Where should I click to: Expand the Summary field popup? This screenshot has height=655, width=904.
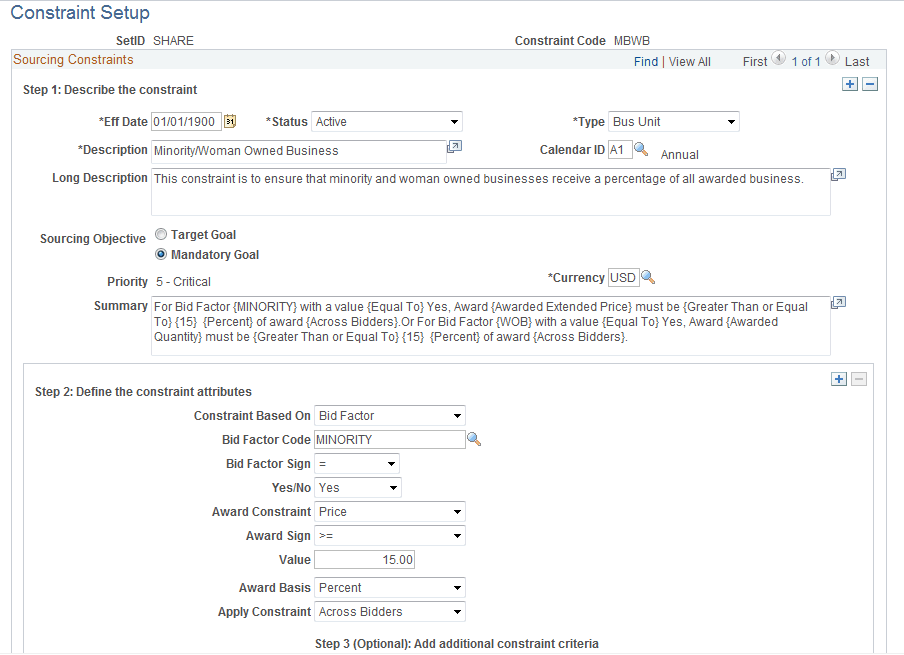coord(838,301)
